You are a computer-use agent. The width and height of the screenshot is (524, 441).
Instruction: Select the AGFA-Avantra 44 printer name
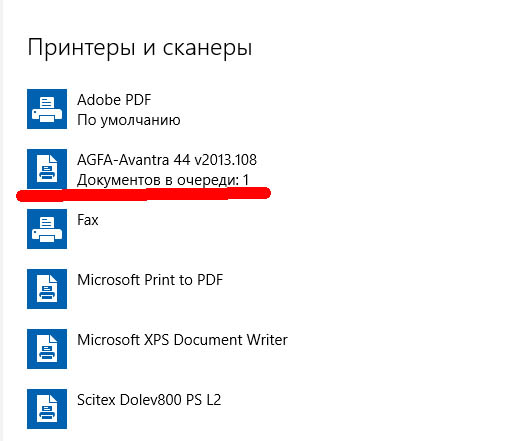pos(167,160)
